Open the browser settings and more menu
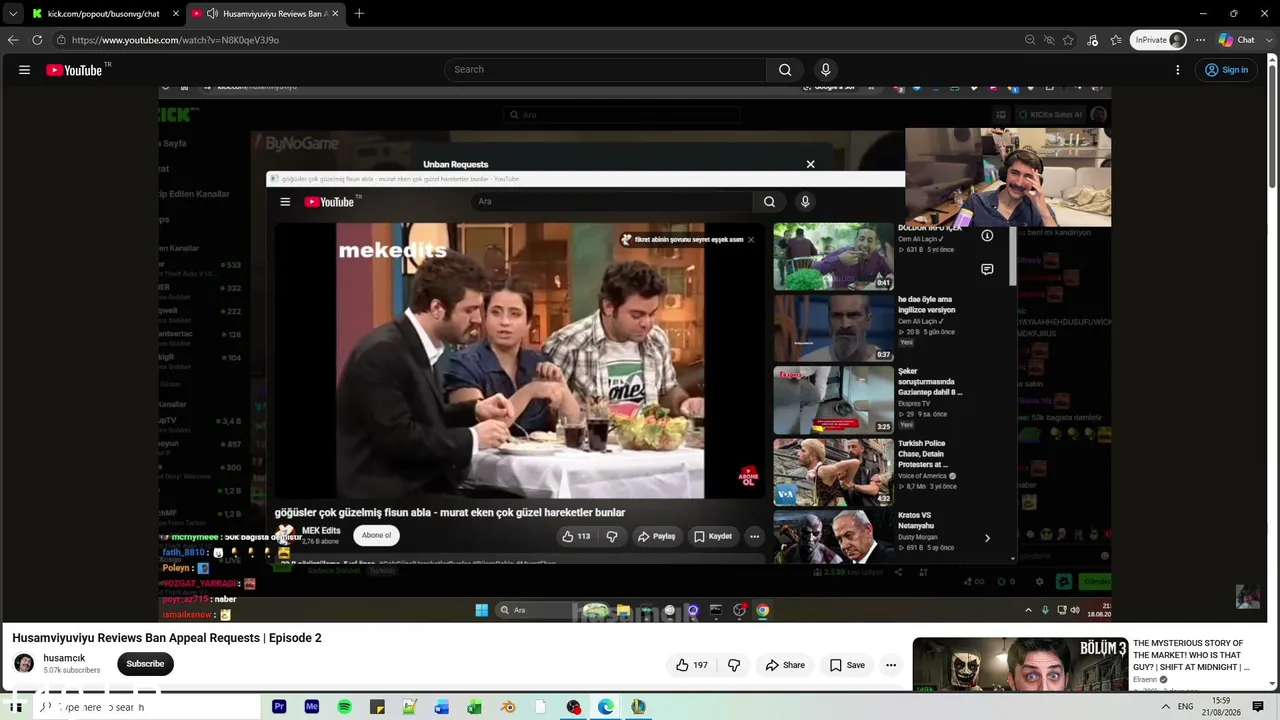Screen dimensions: 1280x720 (x=1200, y=40)
